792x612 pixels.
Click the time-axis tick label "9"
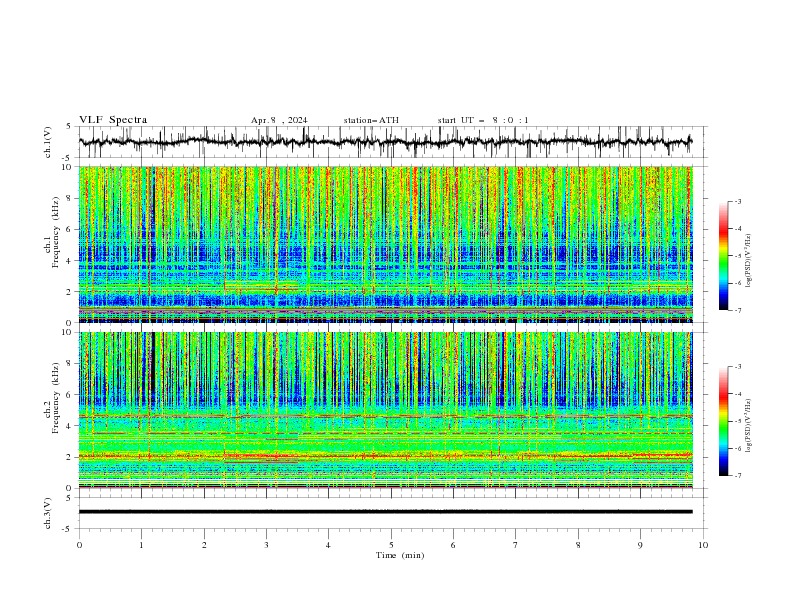(x=640, y=545)
